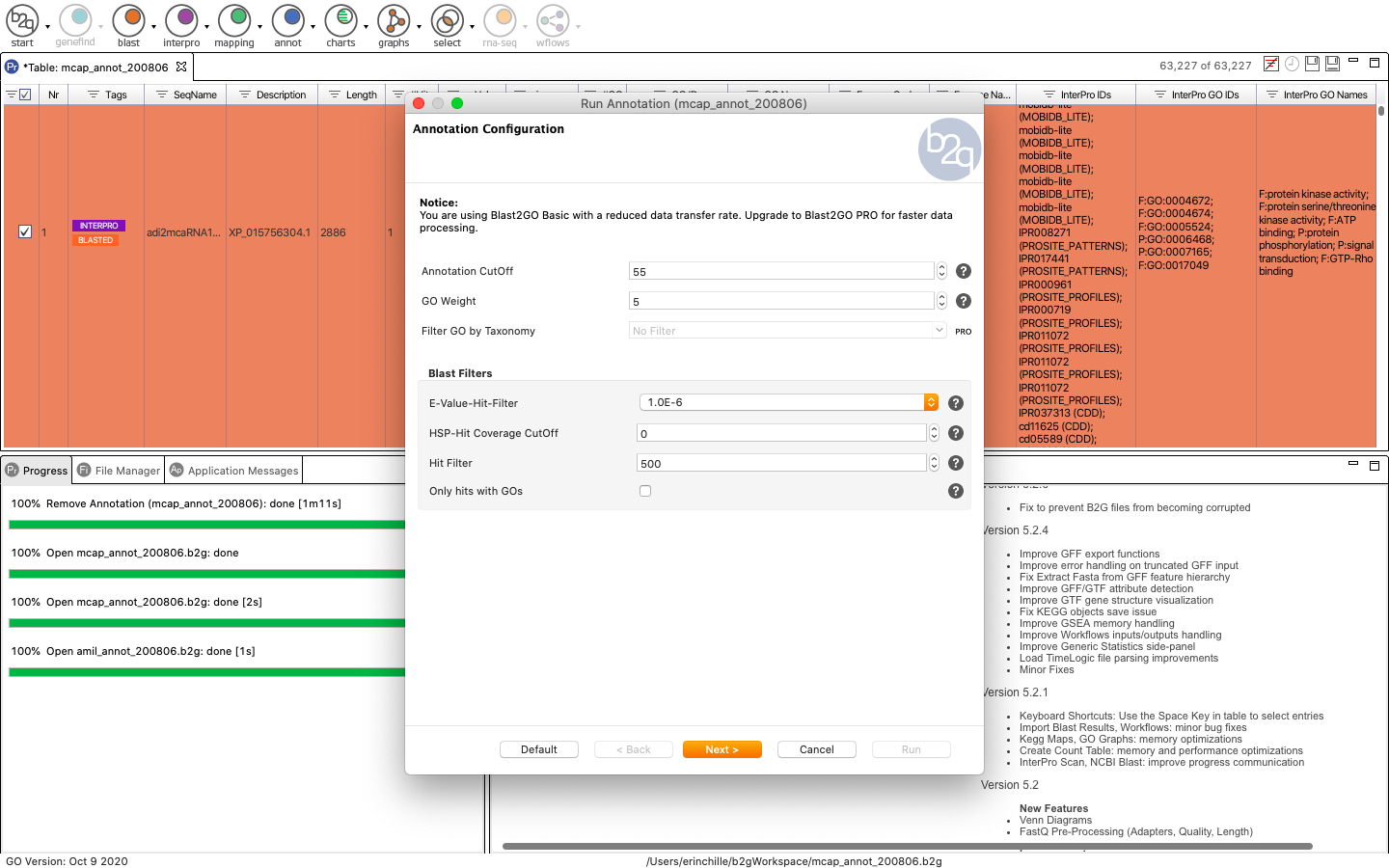Expand the charts dropdown arrow
The height and width of the screenshot is (868, 1389).
coord(366,27)
